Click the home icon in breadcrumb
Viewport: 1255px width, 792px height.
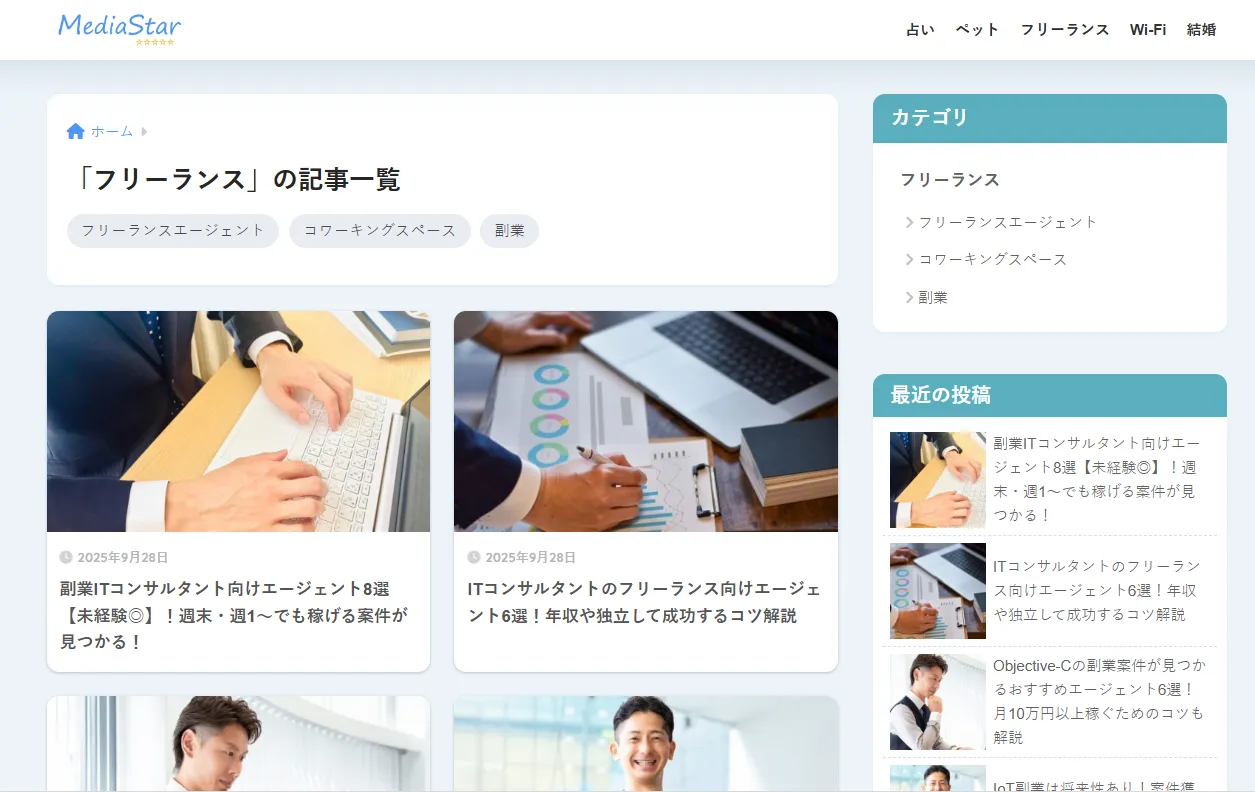point(75,131)
